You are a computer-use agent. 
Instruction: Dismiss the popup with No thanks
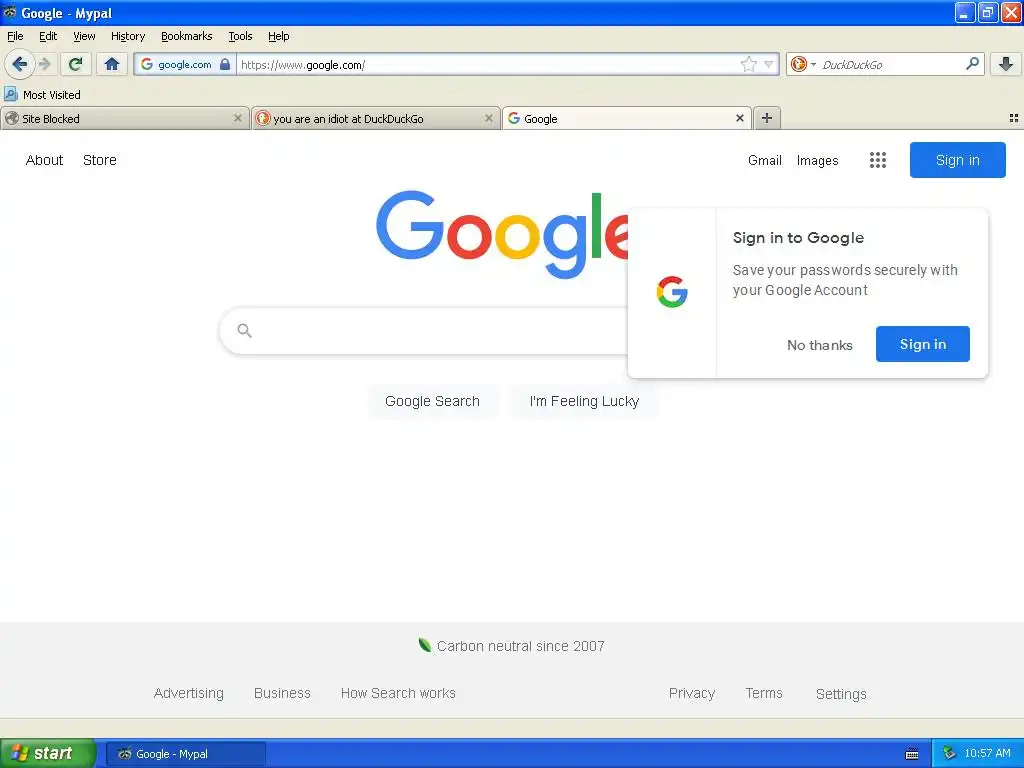point(820,345)
